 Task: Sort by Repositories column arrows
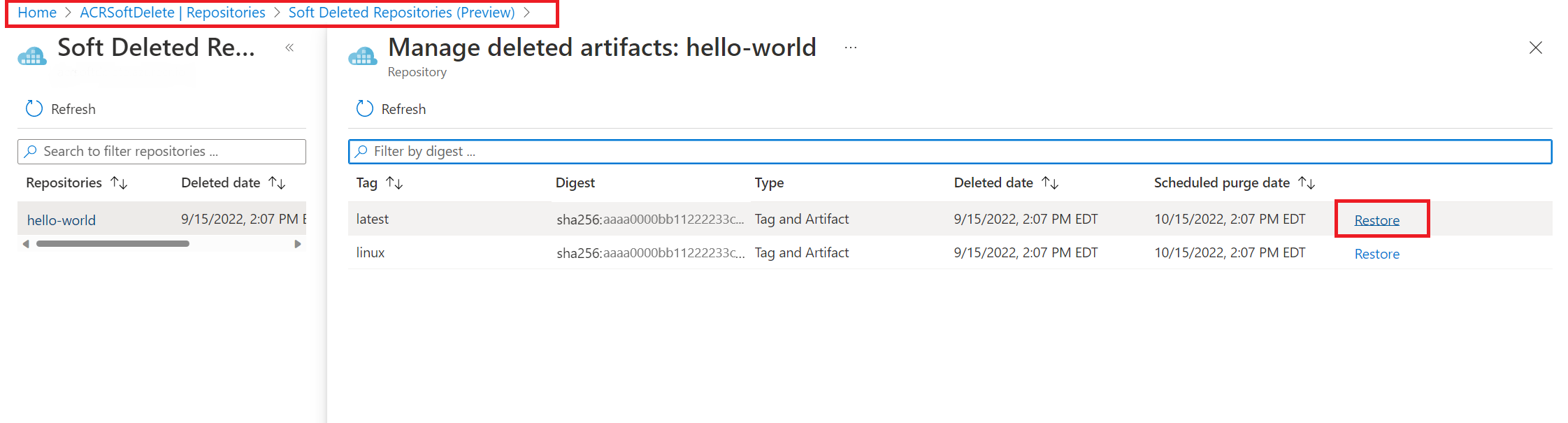(x=120, y=182)
